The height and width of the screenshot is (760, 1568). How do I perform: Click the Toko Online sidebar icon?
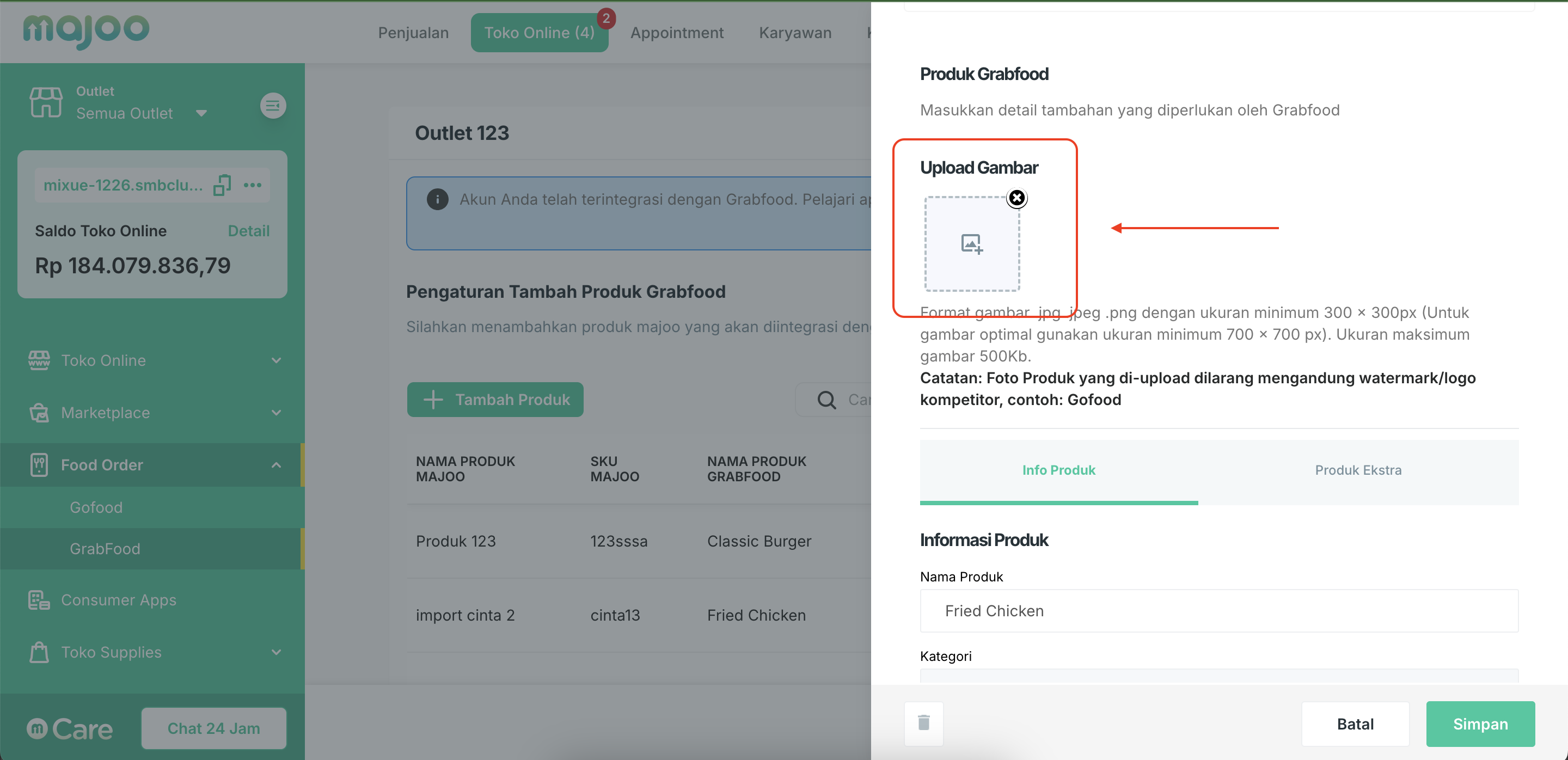coord(40,360)
